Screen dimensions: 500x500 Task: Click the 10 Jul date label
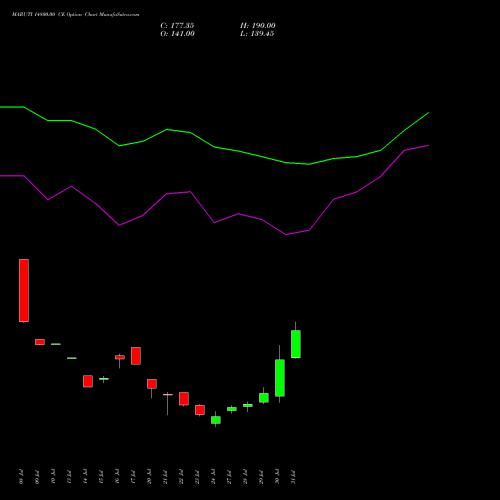coord(53,477)
